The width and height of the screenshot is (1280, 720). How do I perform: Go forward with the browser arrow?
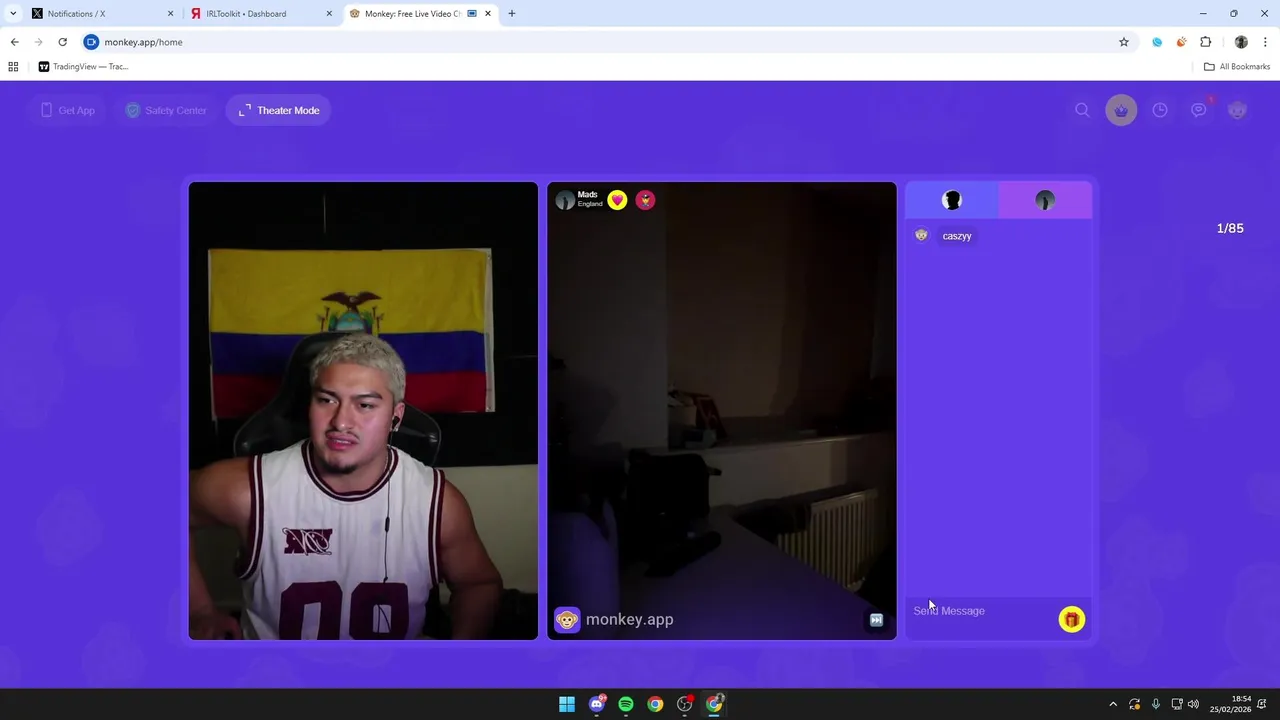[38, 42]
